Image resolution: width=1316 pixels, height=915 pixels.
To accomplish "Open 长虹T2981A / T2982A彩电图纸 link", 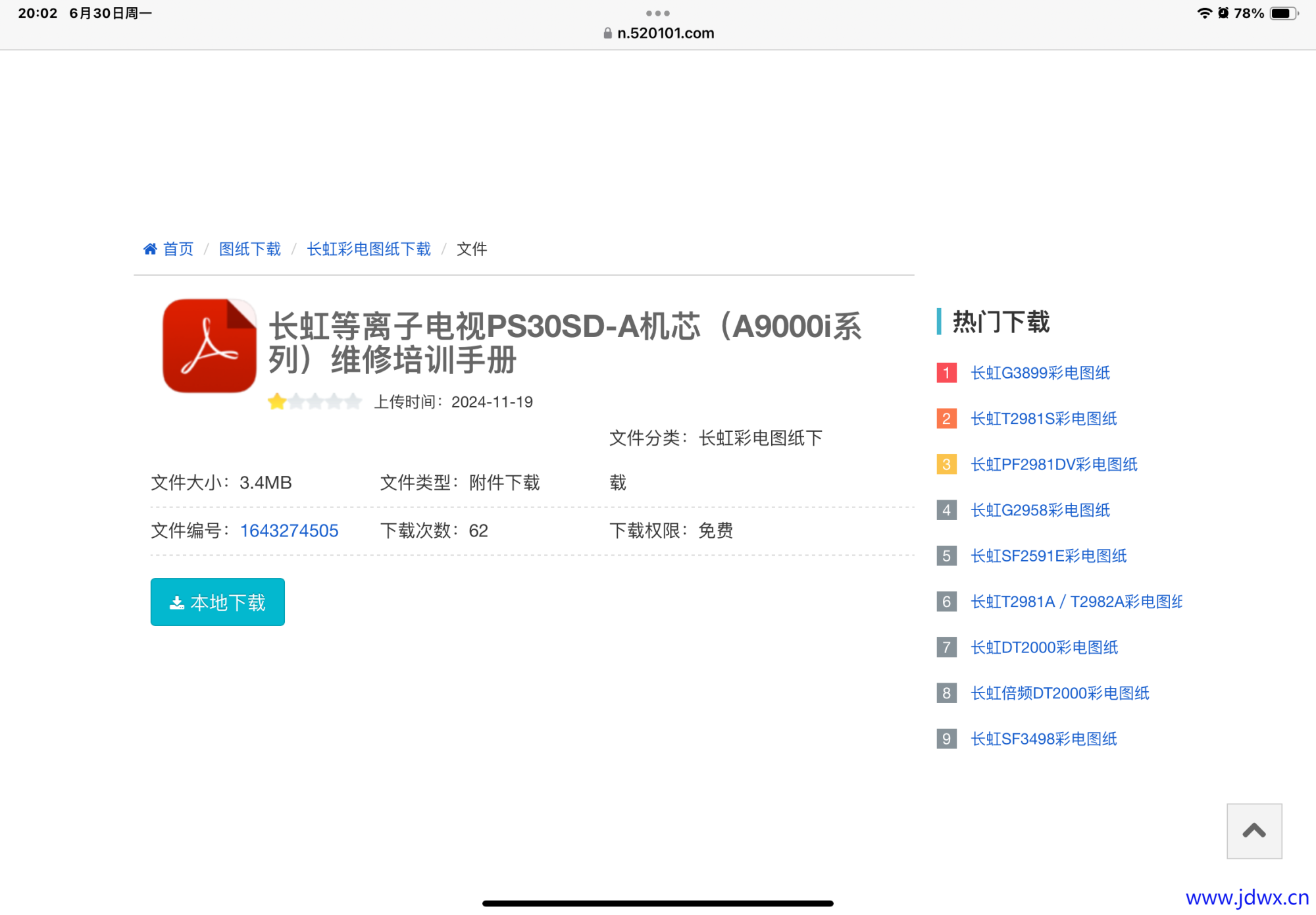I will tap(1077, 602).
